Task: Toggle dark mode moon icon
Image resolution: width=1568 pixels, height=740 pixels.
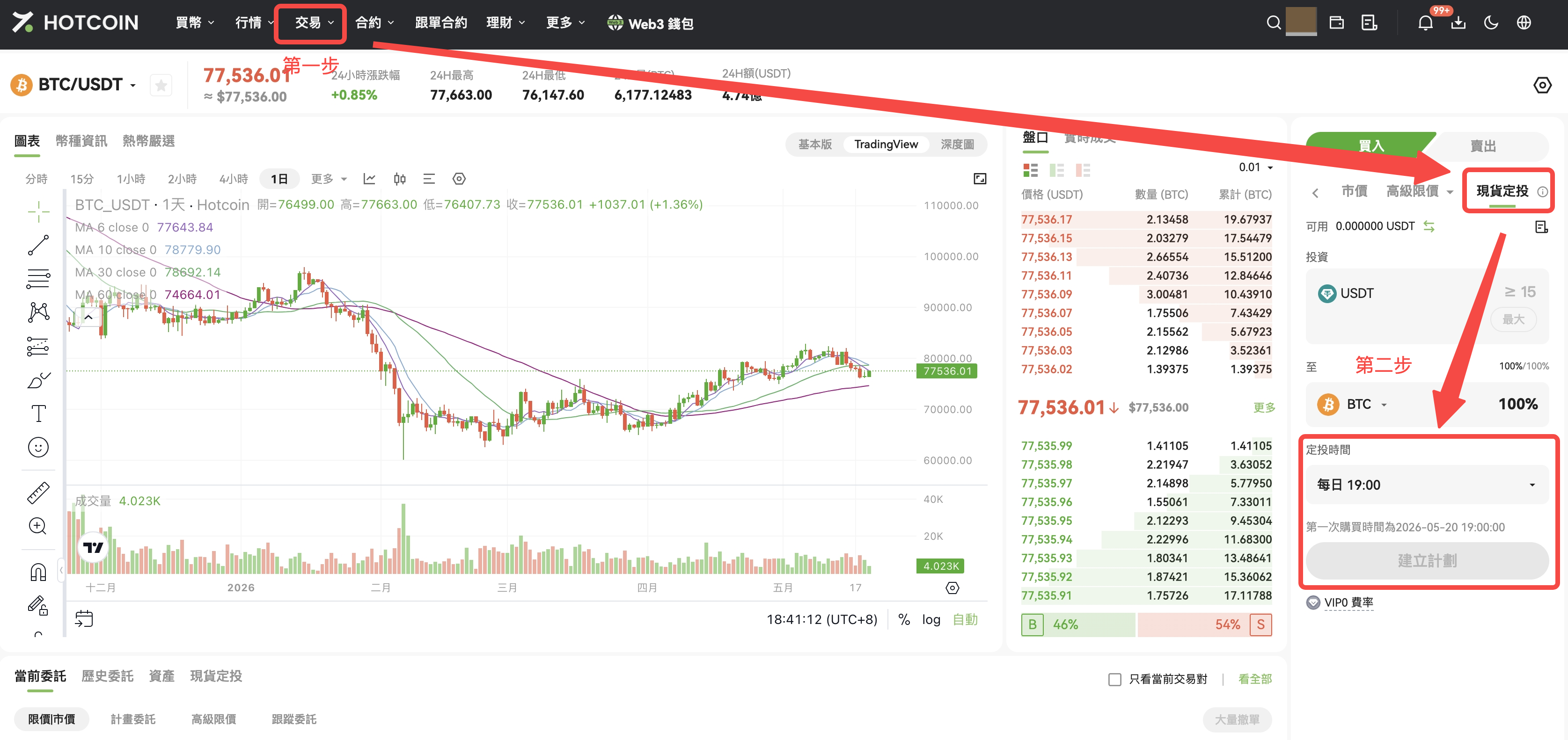Action: click(1491, 23)
